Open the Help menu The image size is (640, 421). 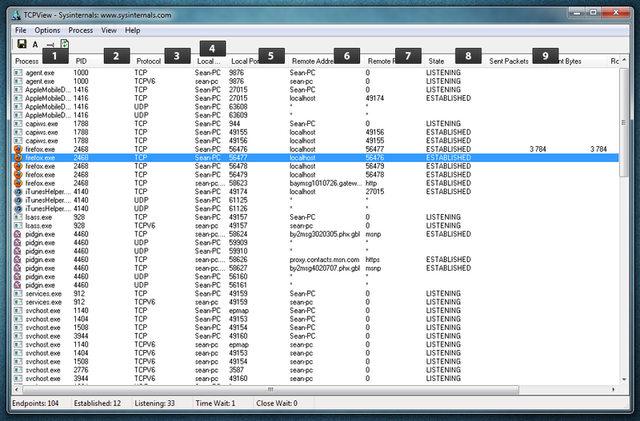pos(133,30)
